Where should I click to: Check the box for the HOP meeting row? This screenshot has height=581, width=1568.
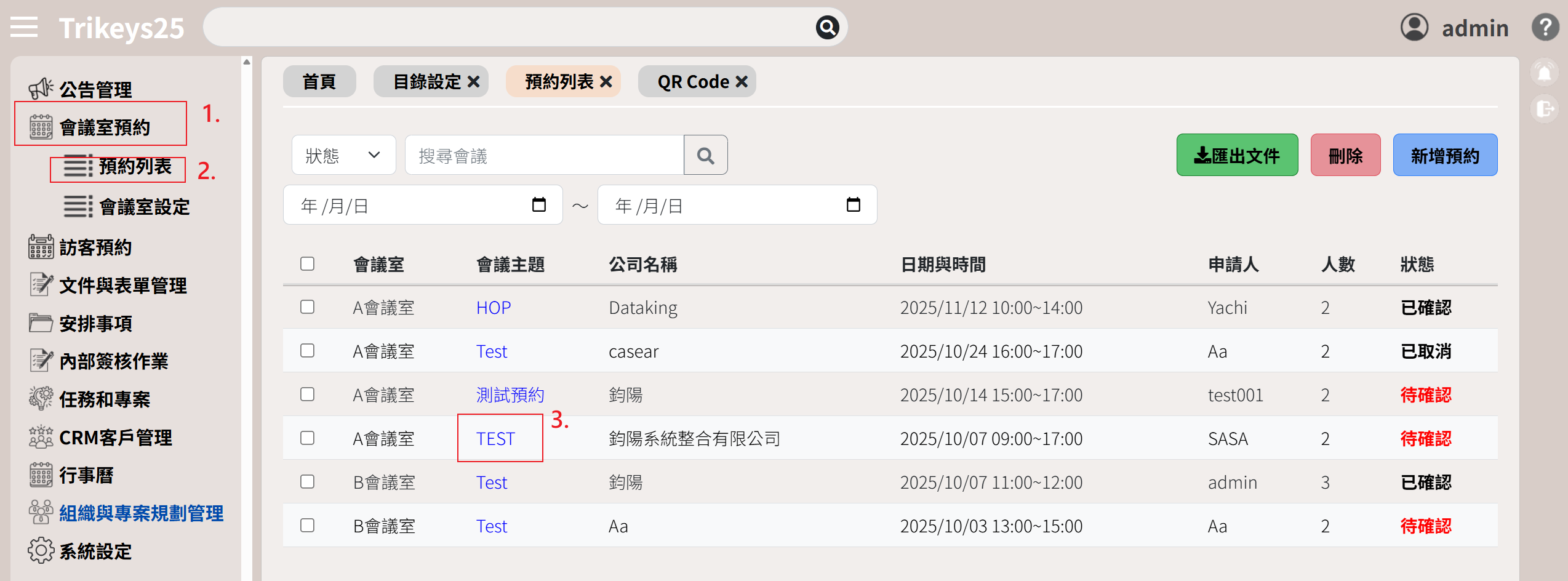(x=307, y=307)
